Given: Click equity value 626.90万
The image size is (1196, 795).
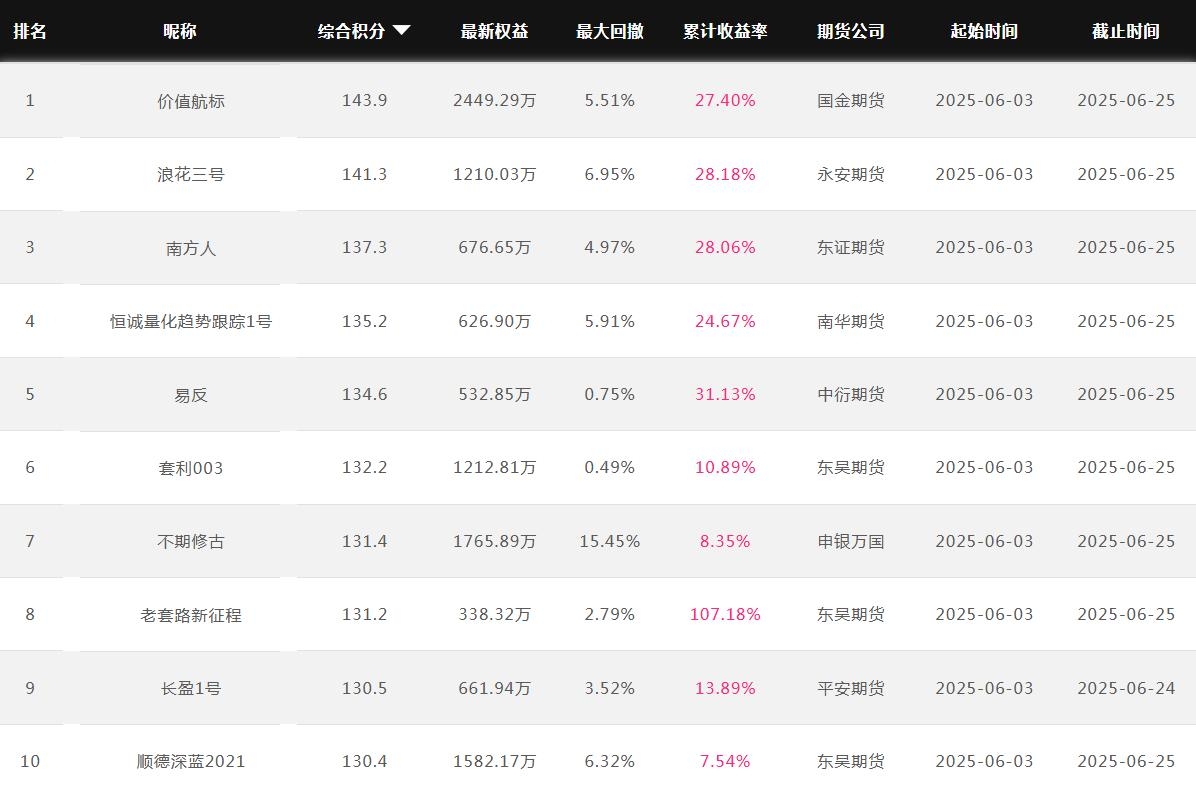Looking at the screenshot, I should pyautogui.click(x=494, y=321).
